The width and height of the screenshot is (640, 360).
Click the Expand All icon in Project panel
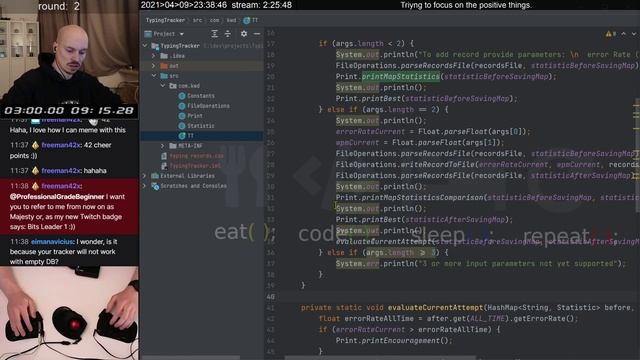coord(214,33)
